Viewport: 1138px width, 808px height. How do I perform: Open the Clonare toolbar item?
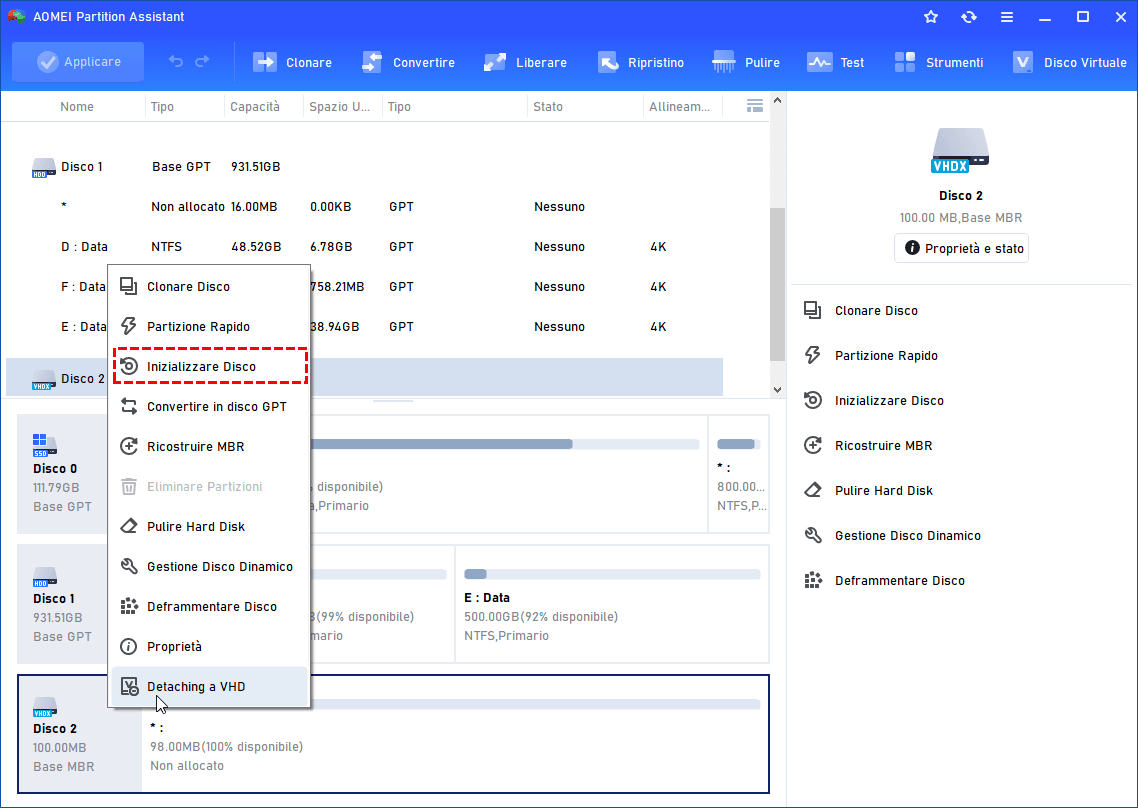click(x=292, y=62)
